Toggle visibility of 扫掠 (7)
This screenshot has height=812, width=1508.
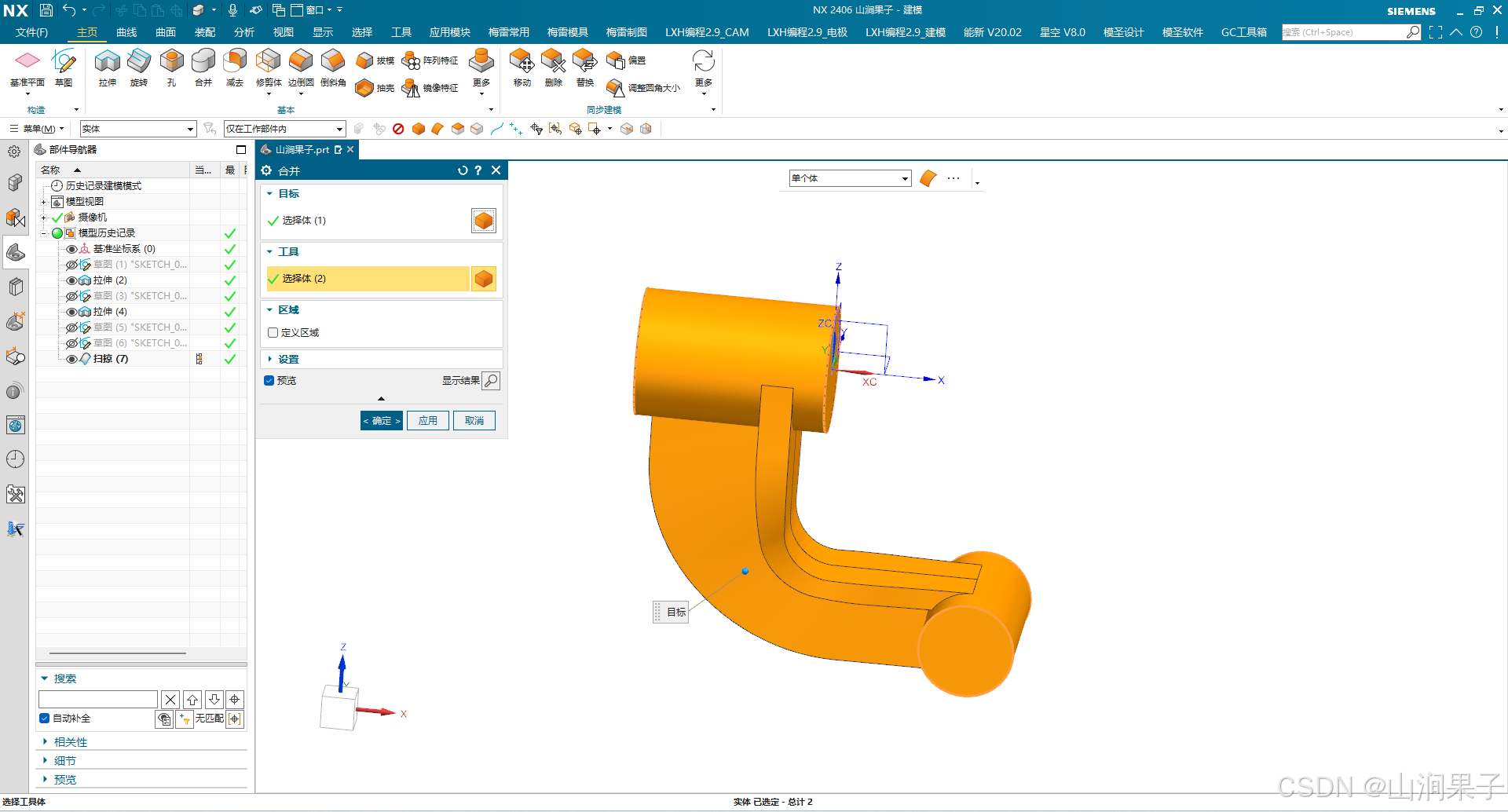pyautogui.click(x=71, y=359)
